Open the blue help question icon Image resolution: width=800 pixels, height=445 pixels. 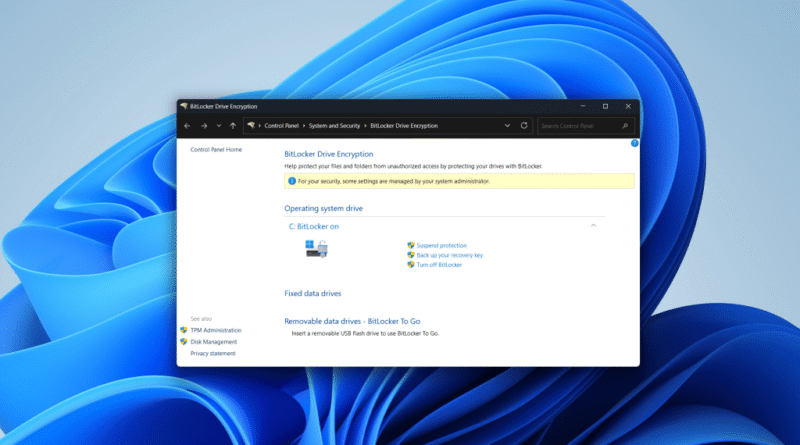point(635,143)
